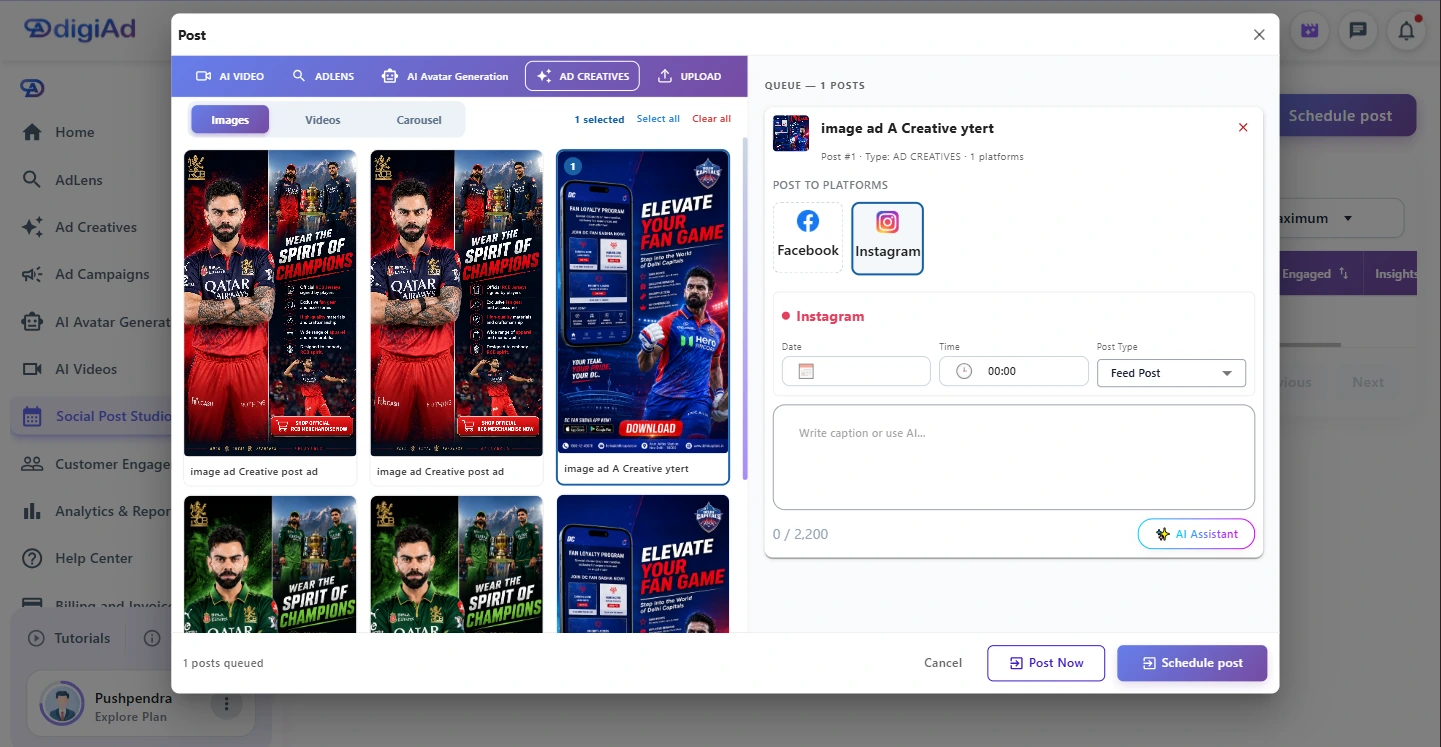Click the clock icon in Time field
This screenshot has width=1441, height=747.
[964, 371]
